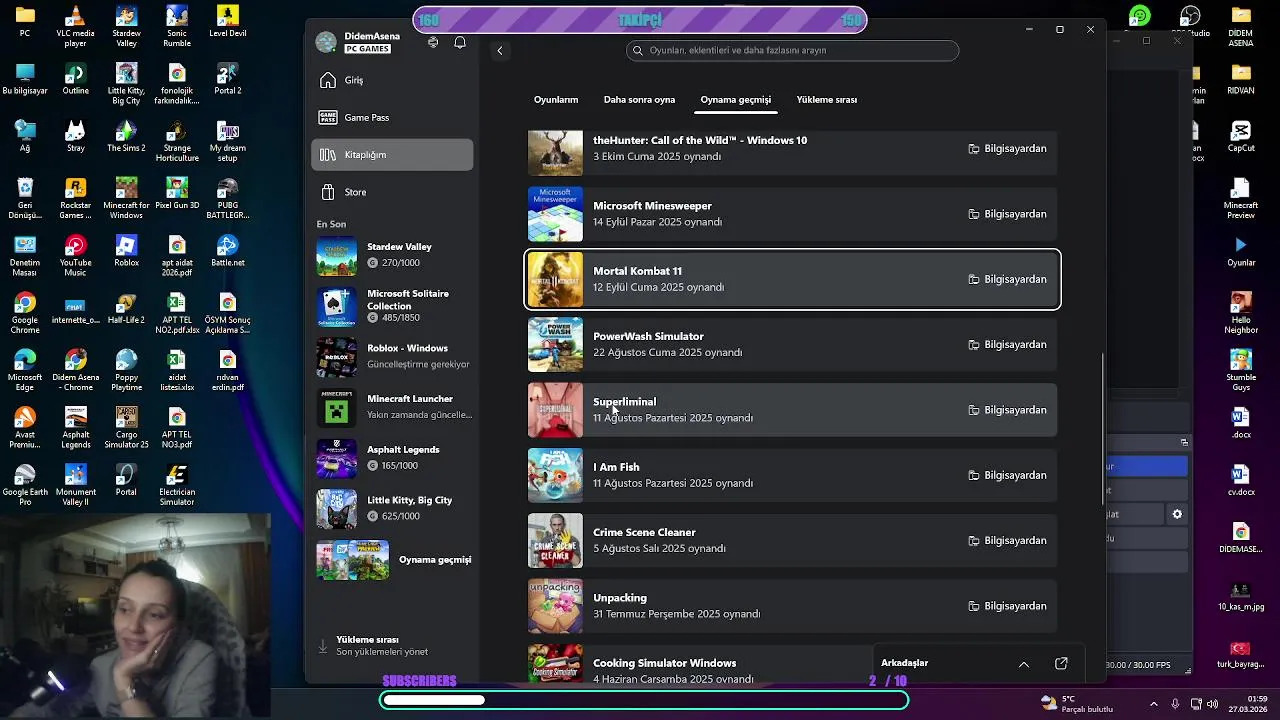The width and height of the screenshot is (1280, 720).
Task: Open Google Chrome desktop shortcut
Action: [25, 314]
